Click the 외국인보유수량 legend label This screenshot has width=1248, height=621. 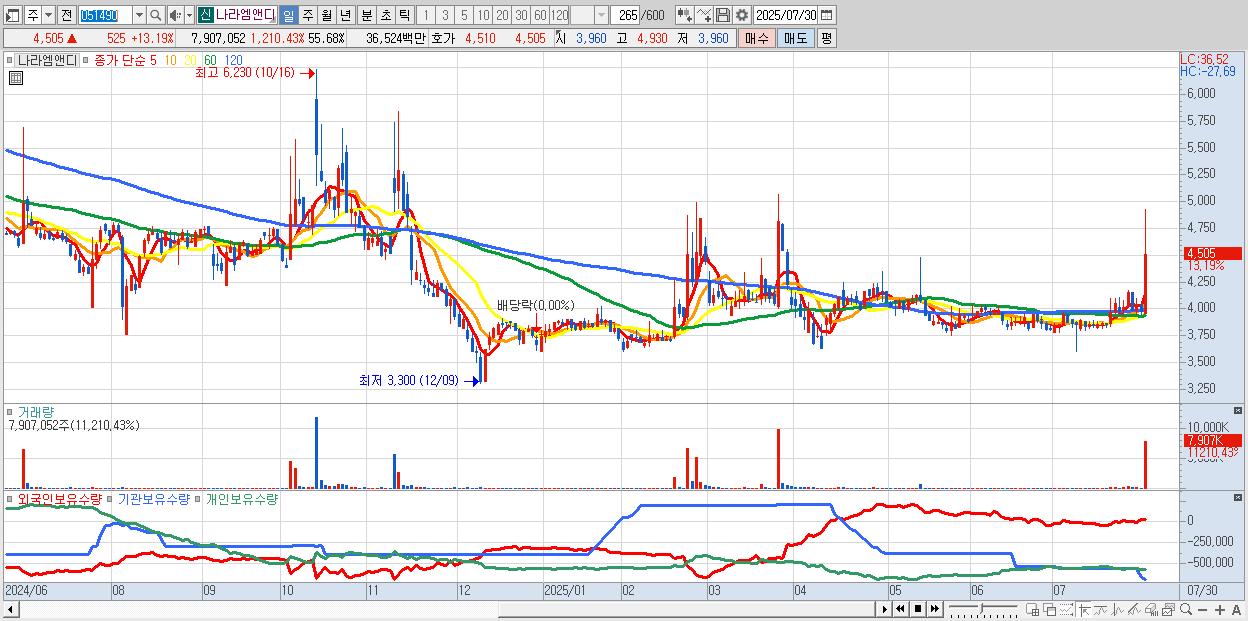coord(59,498)
